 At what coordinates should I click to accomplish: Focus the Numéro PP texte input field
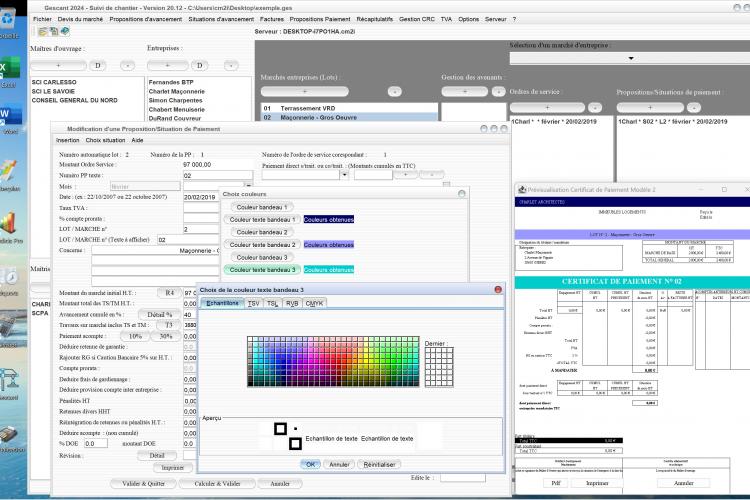pyautogui.click(x=218, y=176)
